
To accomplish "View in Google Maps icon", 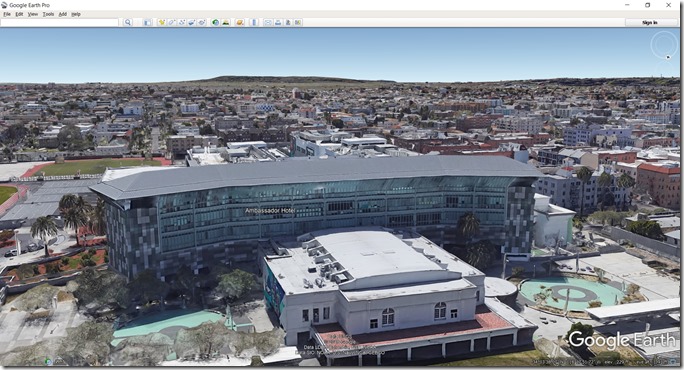I will [x=298, y=22].
